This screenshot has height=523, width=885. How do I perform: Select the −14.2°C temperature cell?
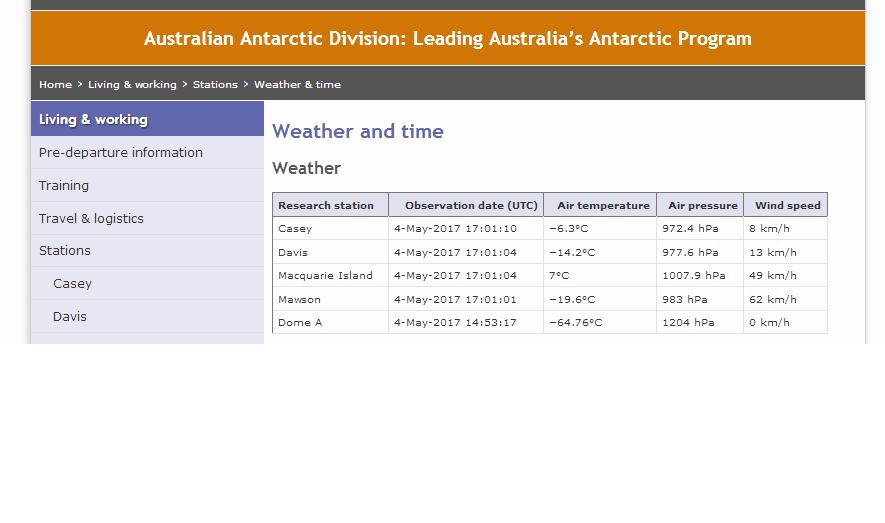[x=600, y=252]
